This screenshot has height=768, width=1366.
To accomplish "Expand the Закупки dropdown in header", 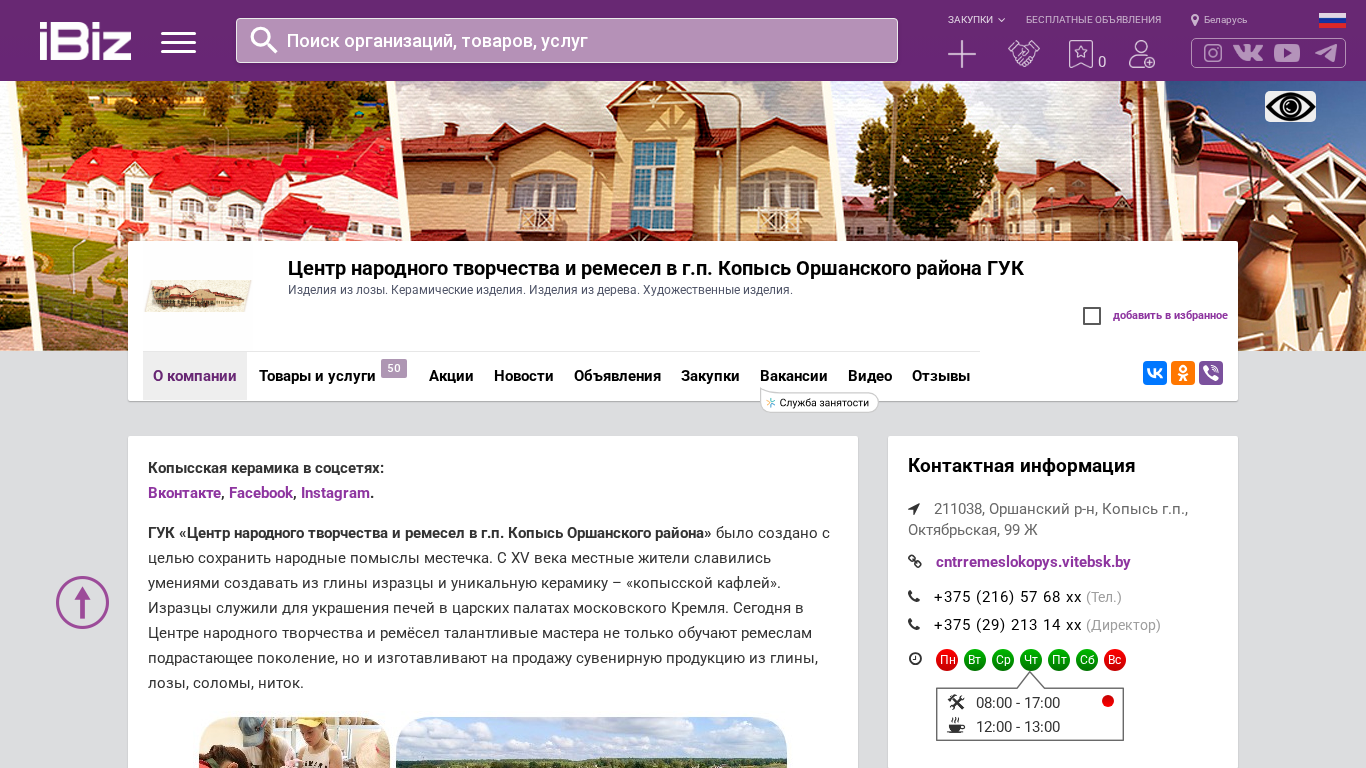I will (976, 20).
